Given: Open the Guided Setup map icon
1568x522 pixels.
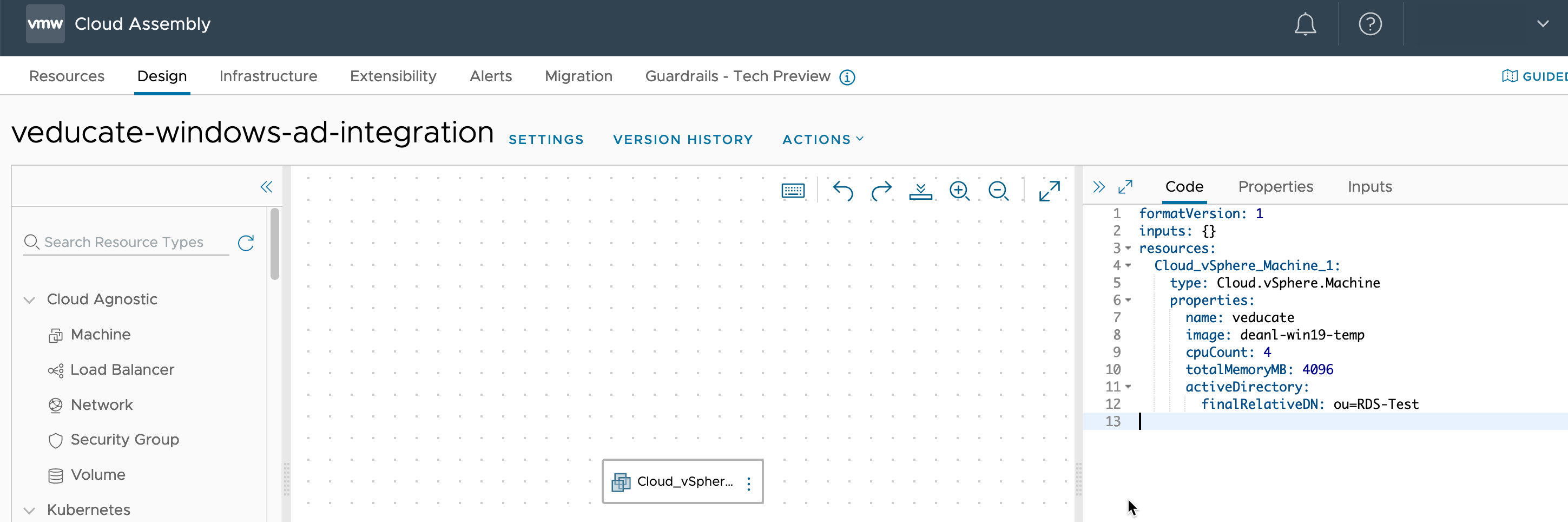Looking at the screenshot, I should (x=1510, y=76).
